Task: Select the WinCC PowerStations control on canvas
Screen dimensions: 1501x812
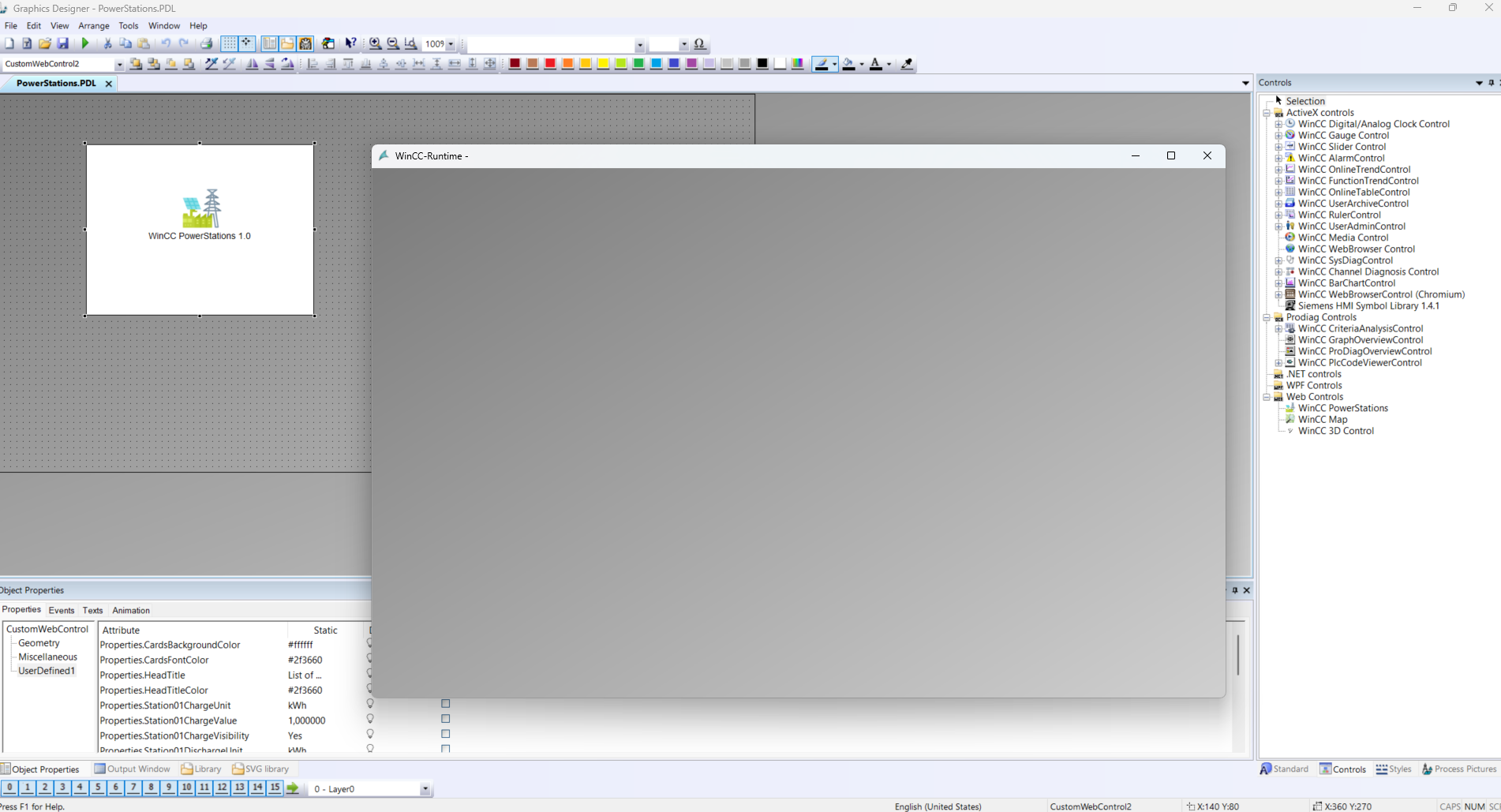Action: 200,230
